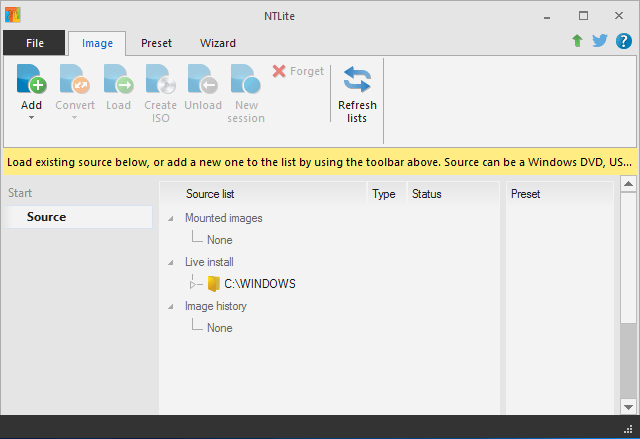Collapse the Mounted images group

coord(170,218)
